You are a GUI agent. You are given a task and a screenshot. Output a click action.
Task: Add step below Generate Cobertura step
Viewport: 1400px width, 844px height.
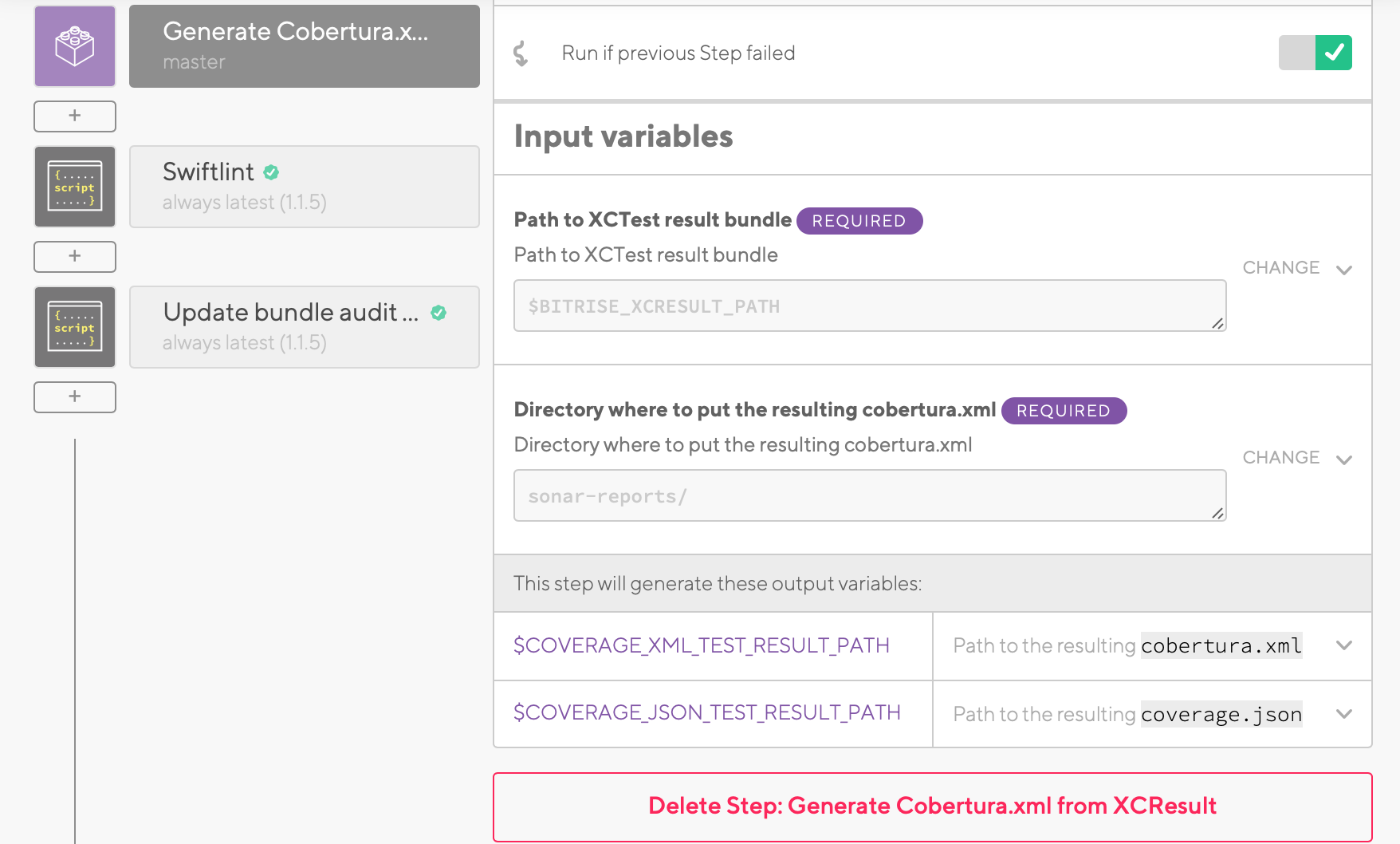75,116
